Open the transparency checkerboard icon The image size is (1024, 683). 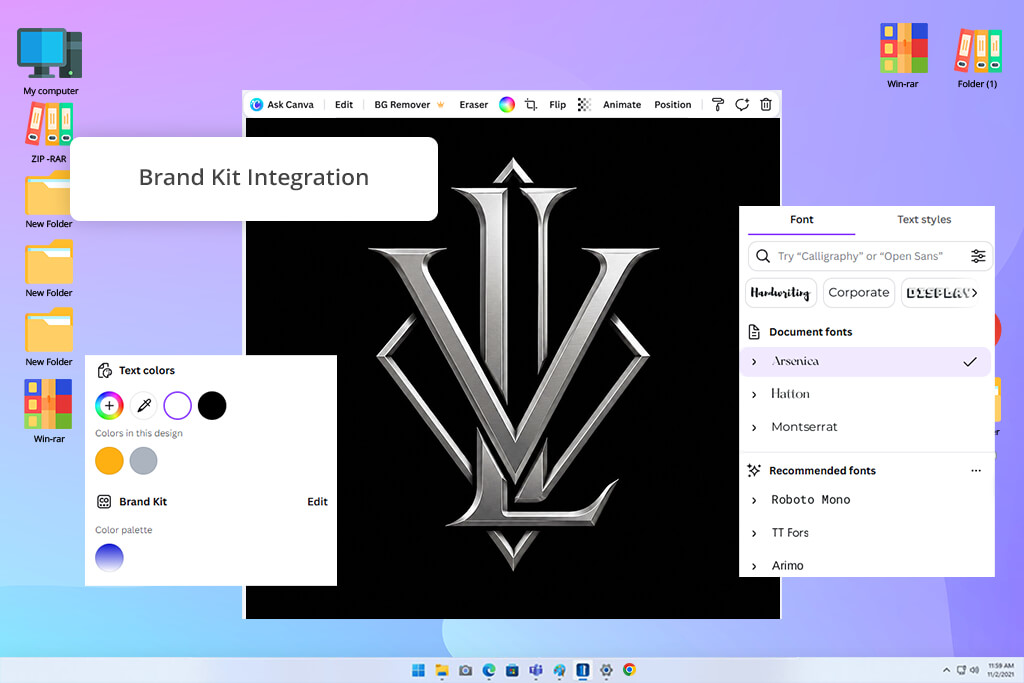[x=584, y=104]
